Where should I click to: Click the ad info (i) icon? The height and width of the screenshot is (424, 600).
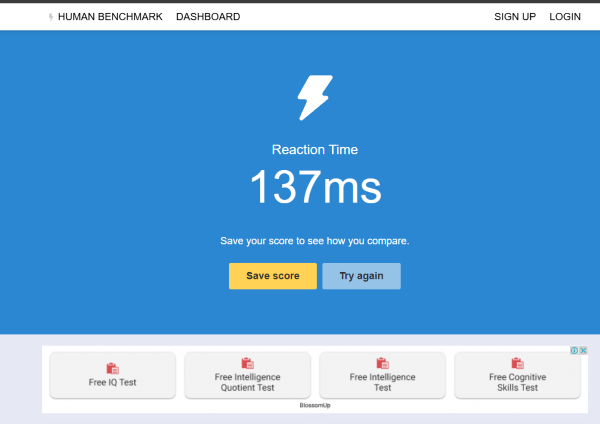coord(574,350)
